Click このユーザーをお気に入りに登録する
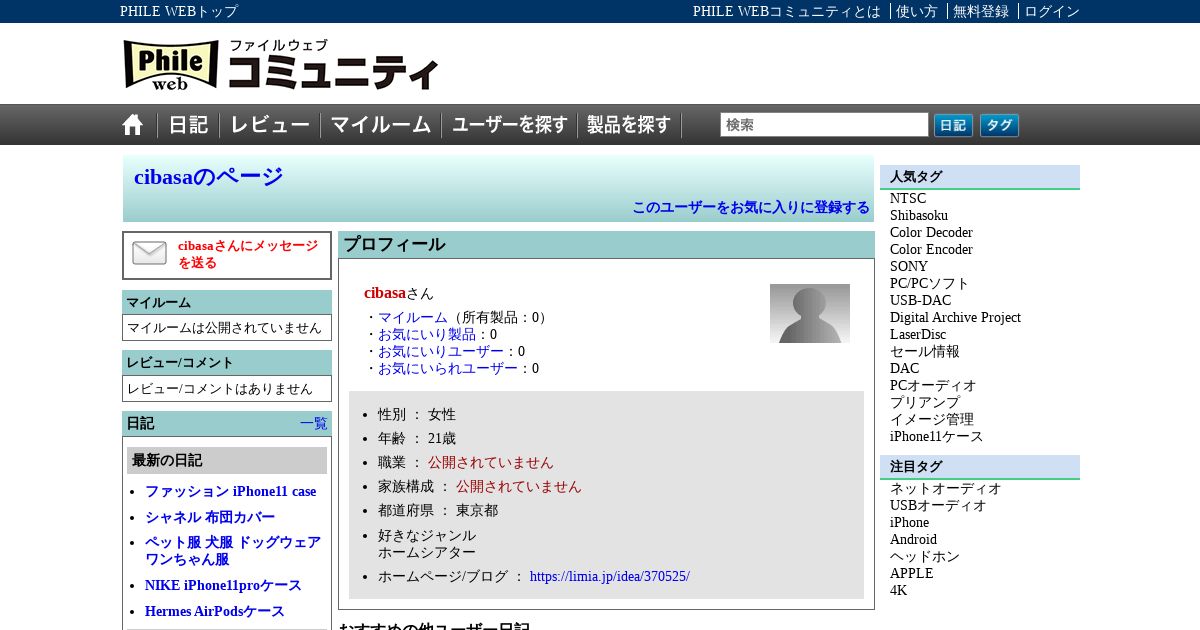1200x630 pixels. [x=751, y=207]
